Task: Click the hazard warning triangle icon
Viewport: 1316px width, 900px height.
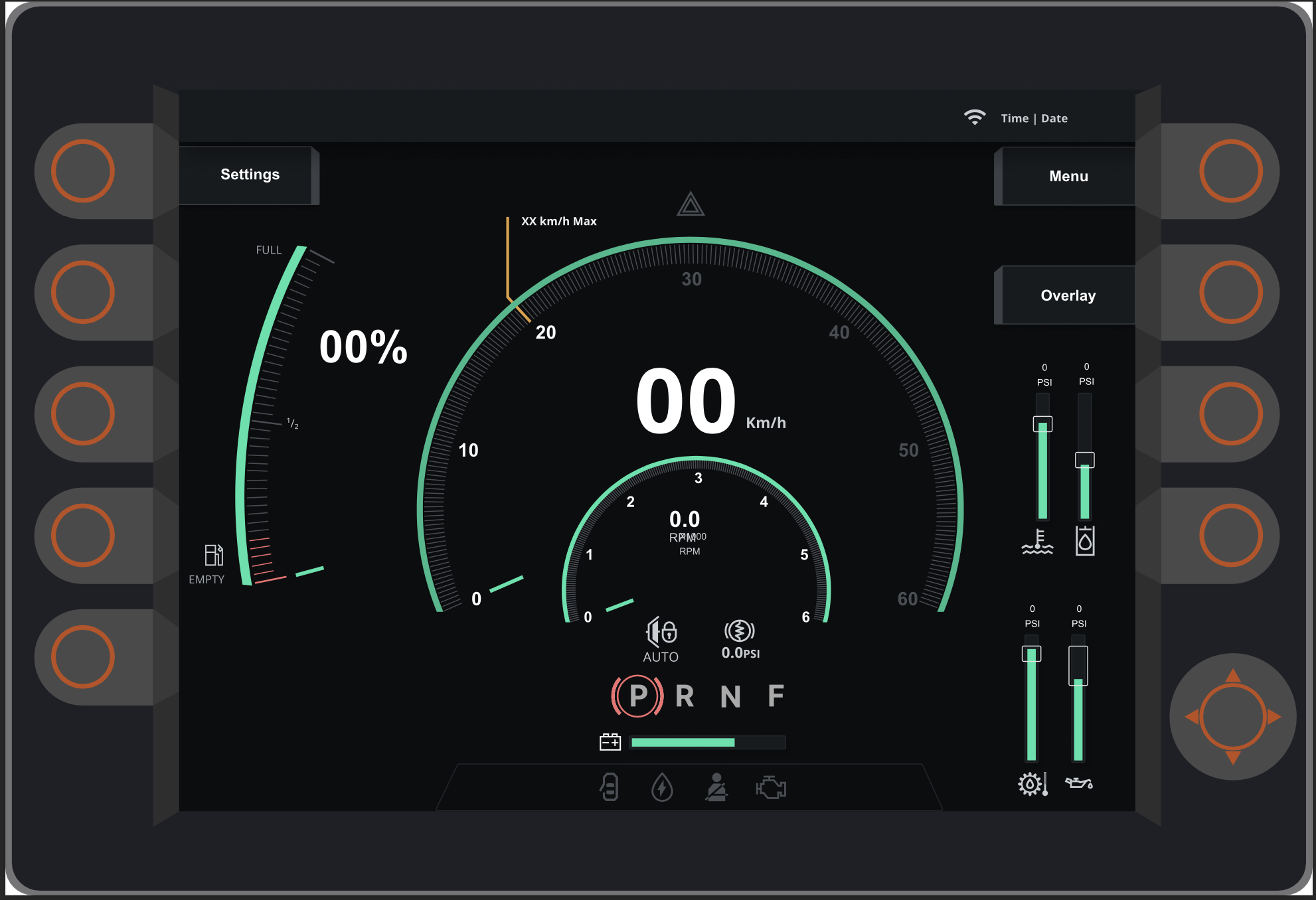Action: coord(690,204)
